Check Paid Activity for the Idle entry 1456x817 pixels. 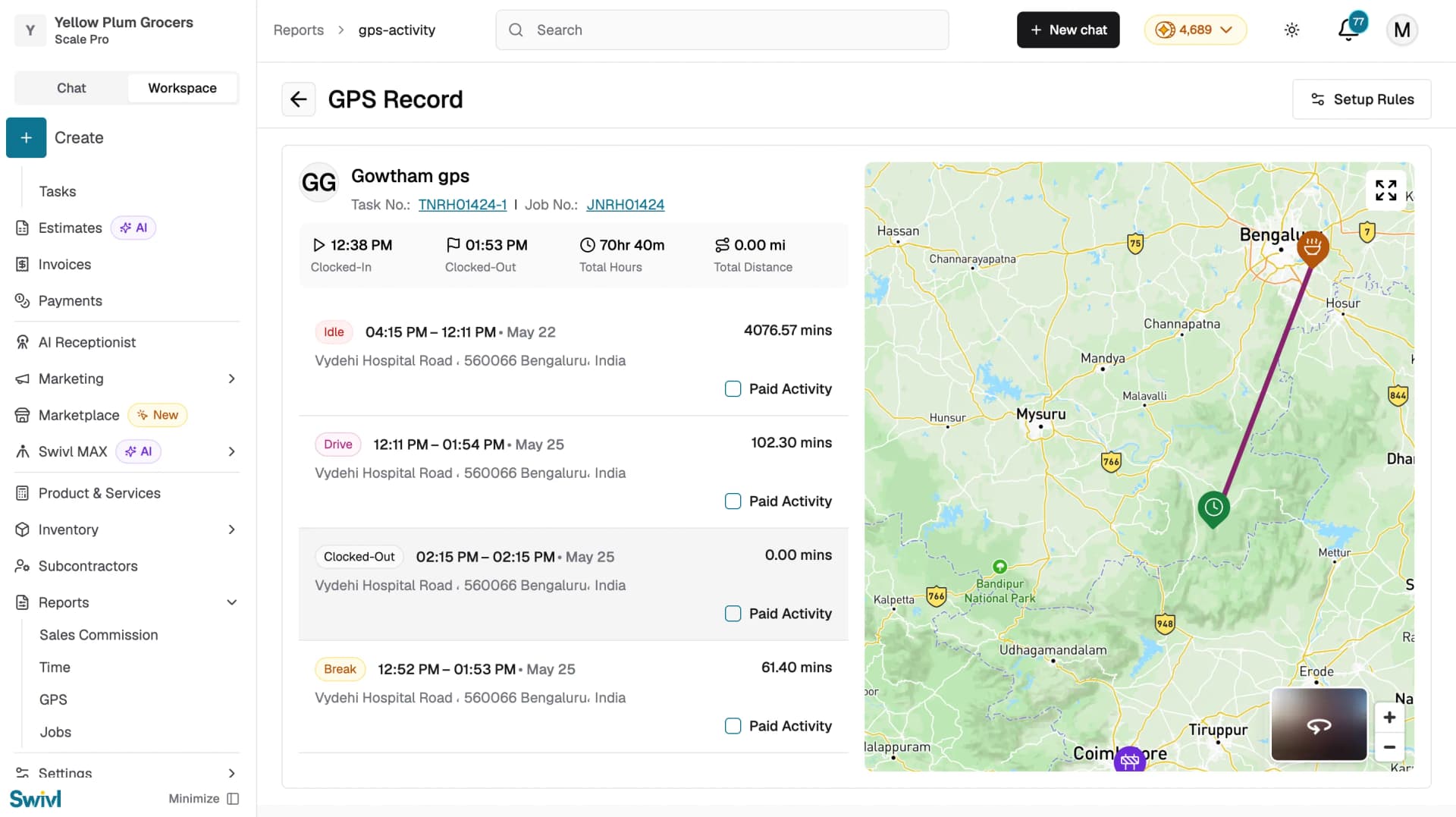coord(733,389)
